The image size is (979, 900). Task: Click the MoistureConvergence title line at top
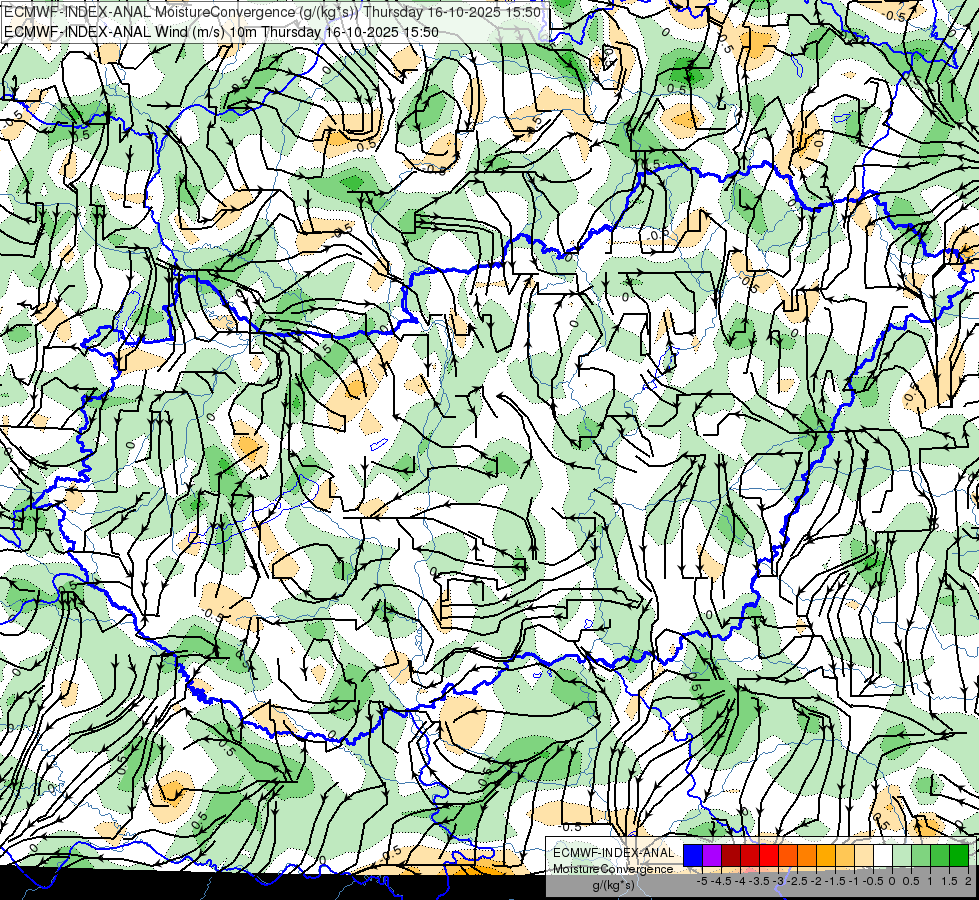(x=272, y=12)
